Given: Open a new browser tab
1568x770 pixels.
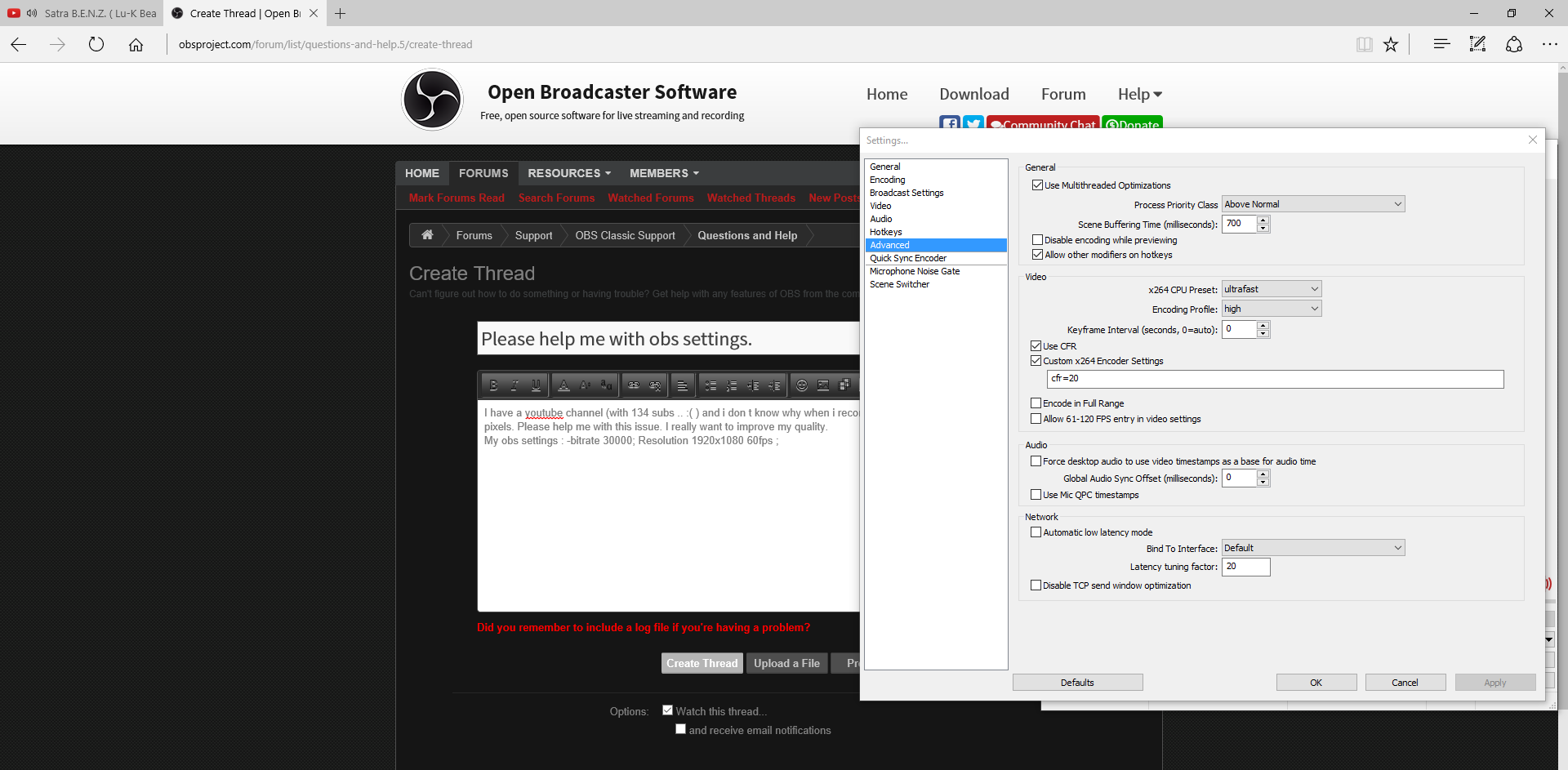Looking at the screenshot, I should coord(340,13).
